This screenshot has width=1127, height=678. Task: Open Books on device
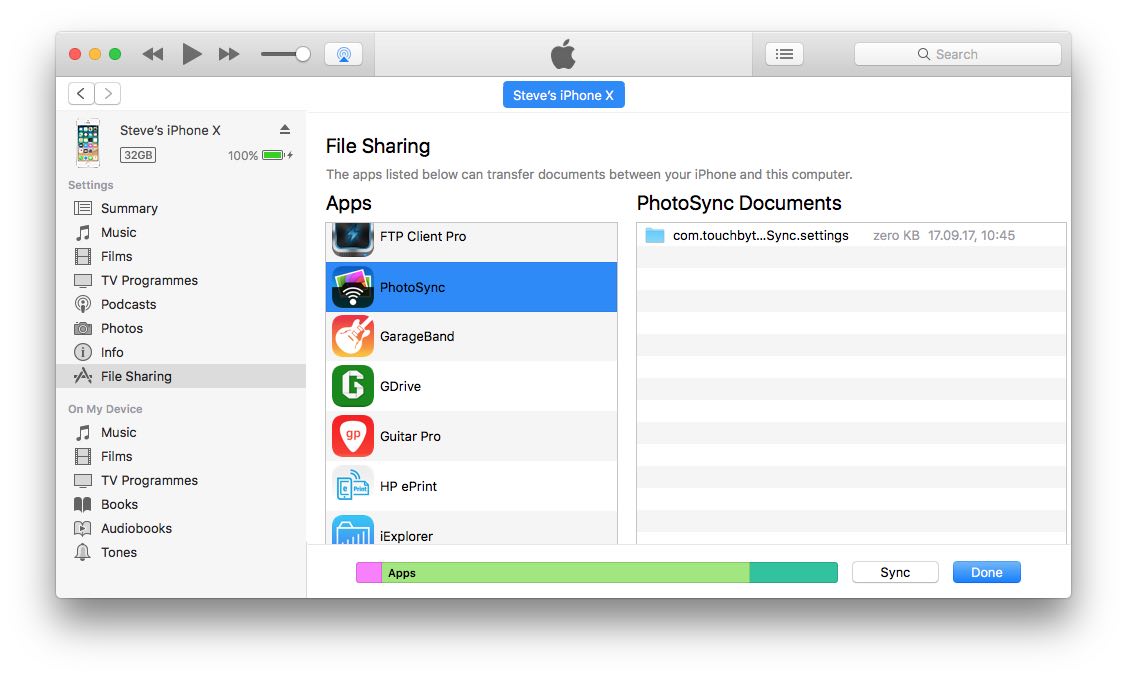(180, 504)
